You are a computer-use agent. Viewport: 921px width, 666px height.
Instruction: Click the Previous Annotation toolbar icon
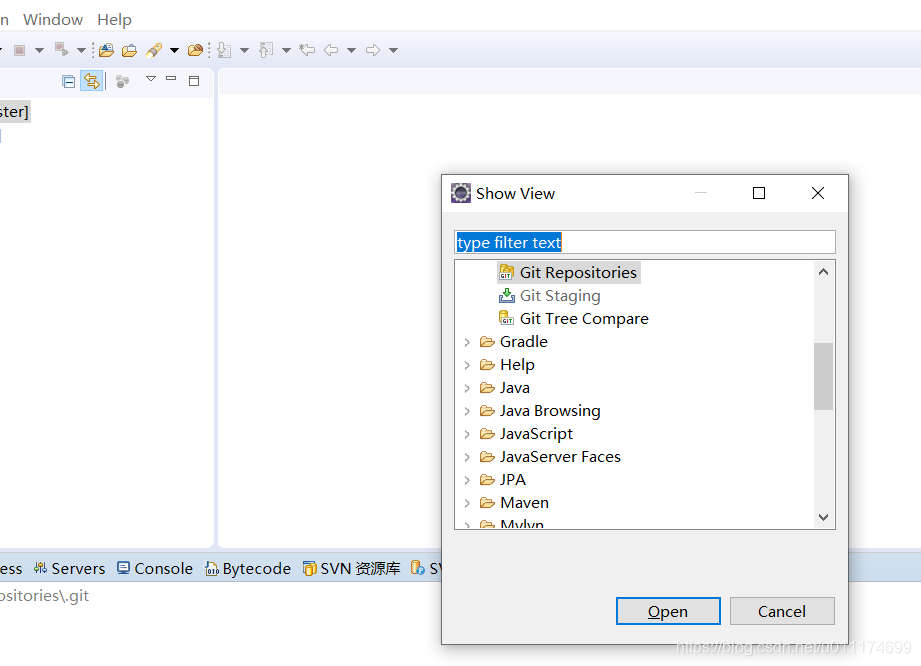click(x=266, y=51)
